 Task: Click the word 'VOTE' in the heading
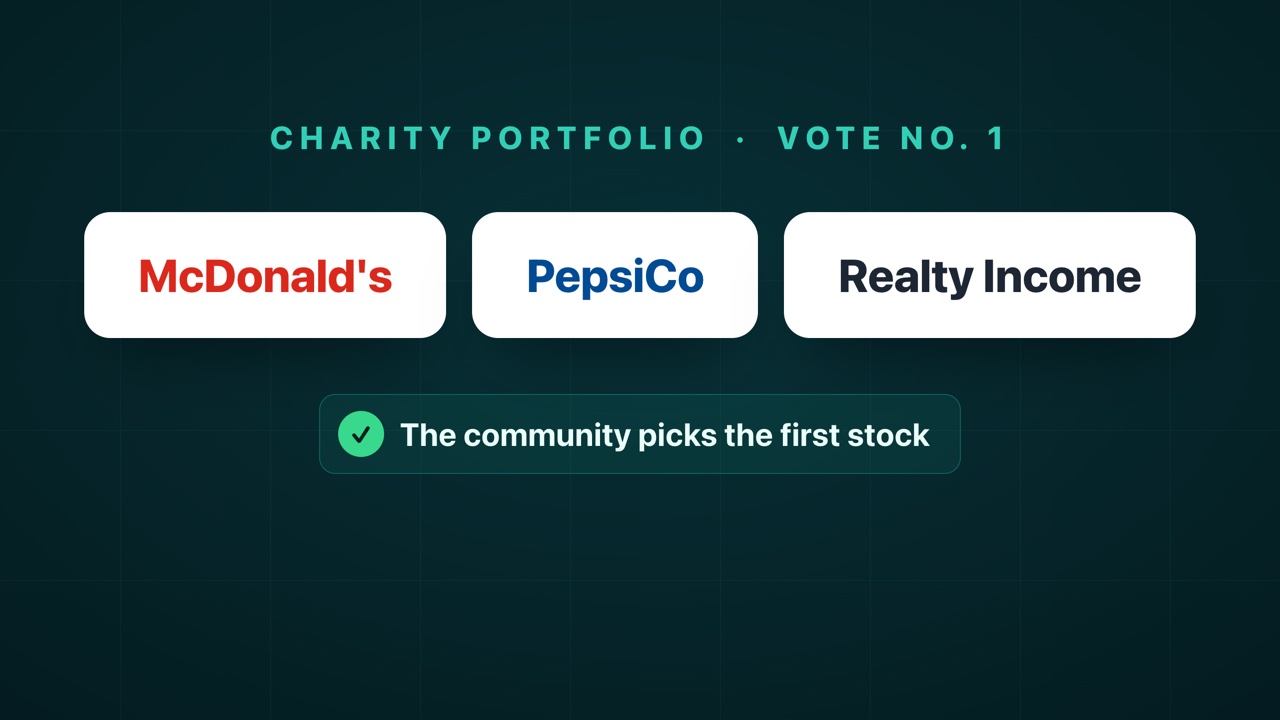832,138
